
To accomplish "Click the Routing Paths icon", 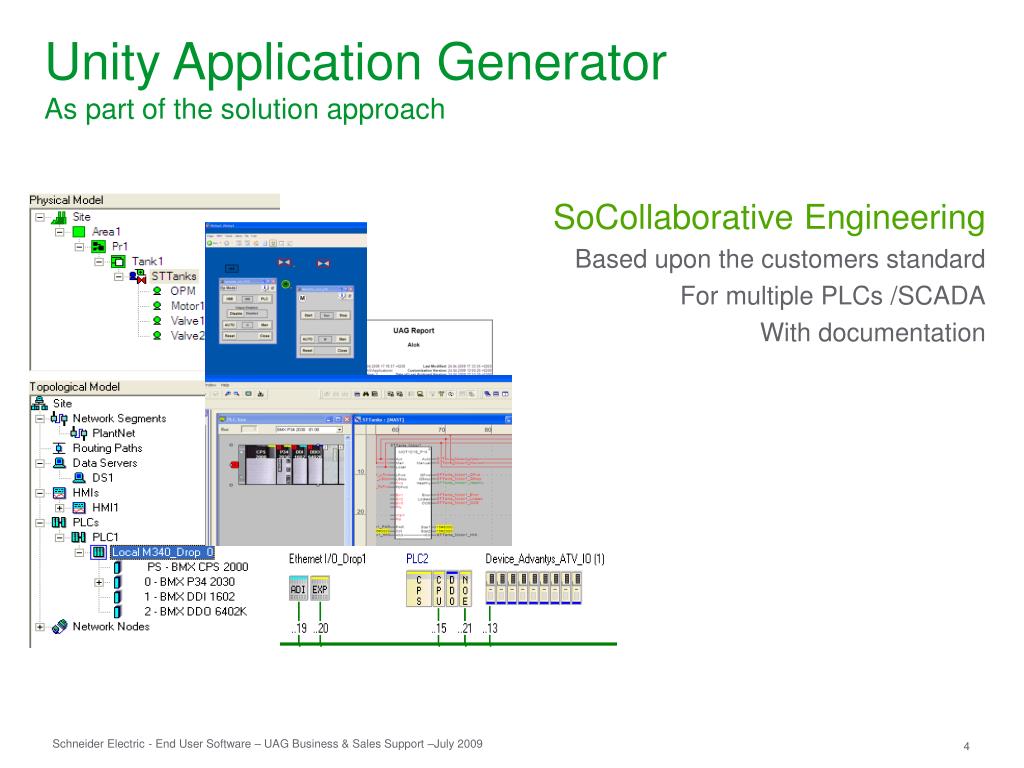I will (x=59, y=448).
